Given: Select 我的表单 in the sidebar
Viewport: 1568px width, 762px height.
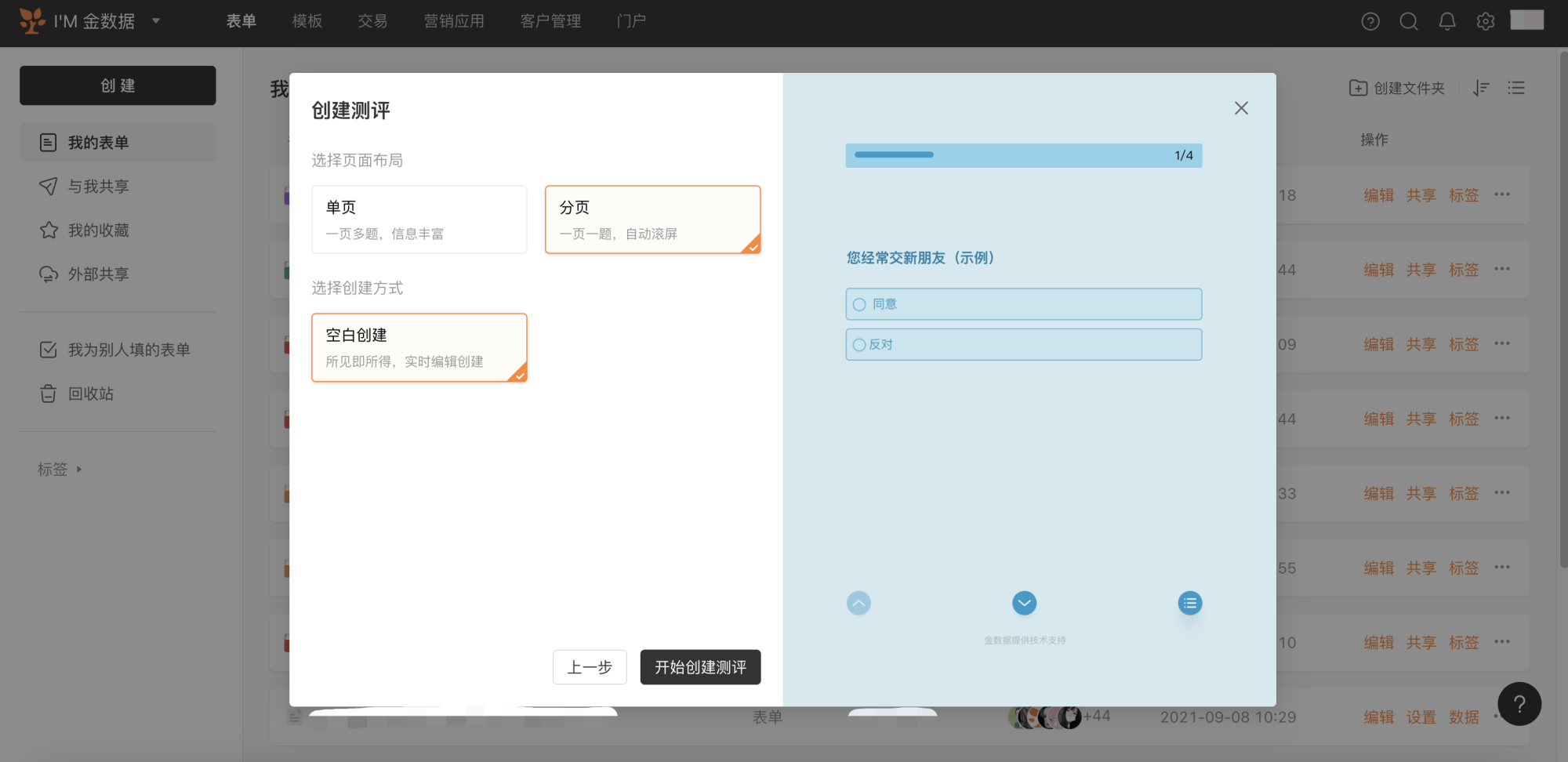Looking at the screenshot, I should point(118,143).
